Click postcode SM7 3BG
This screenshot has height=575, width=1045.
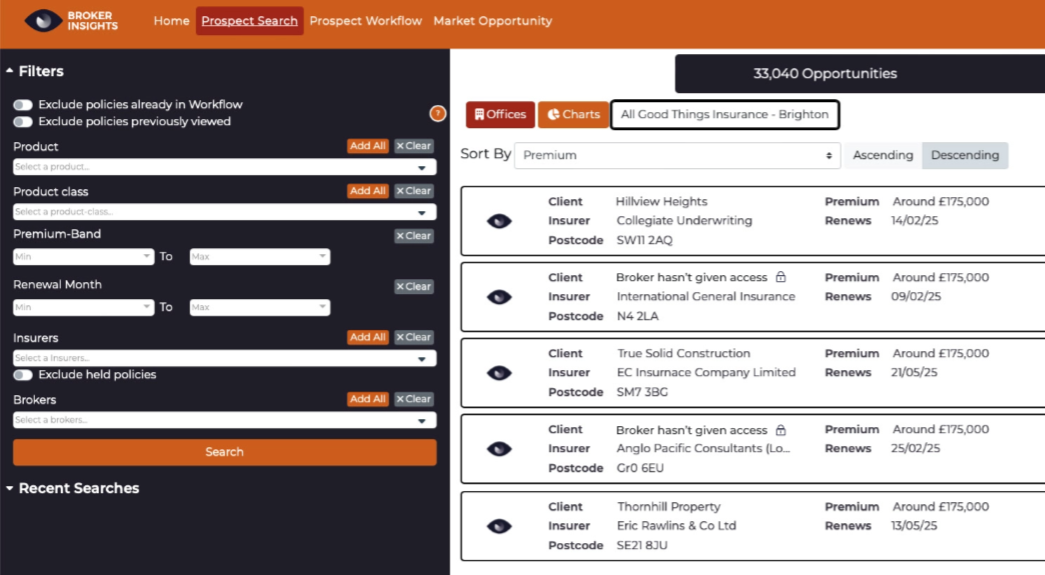point(642,392)
